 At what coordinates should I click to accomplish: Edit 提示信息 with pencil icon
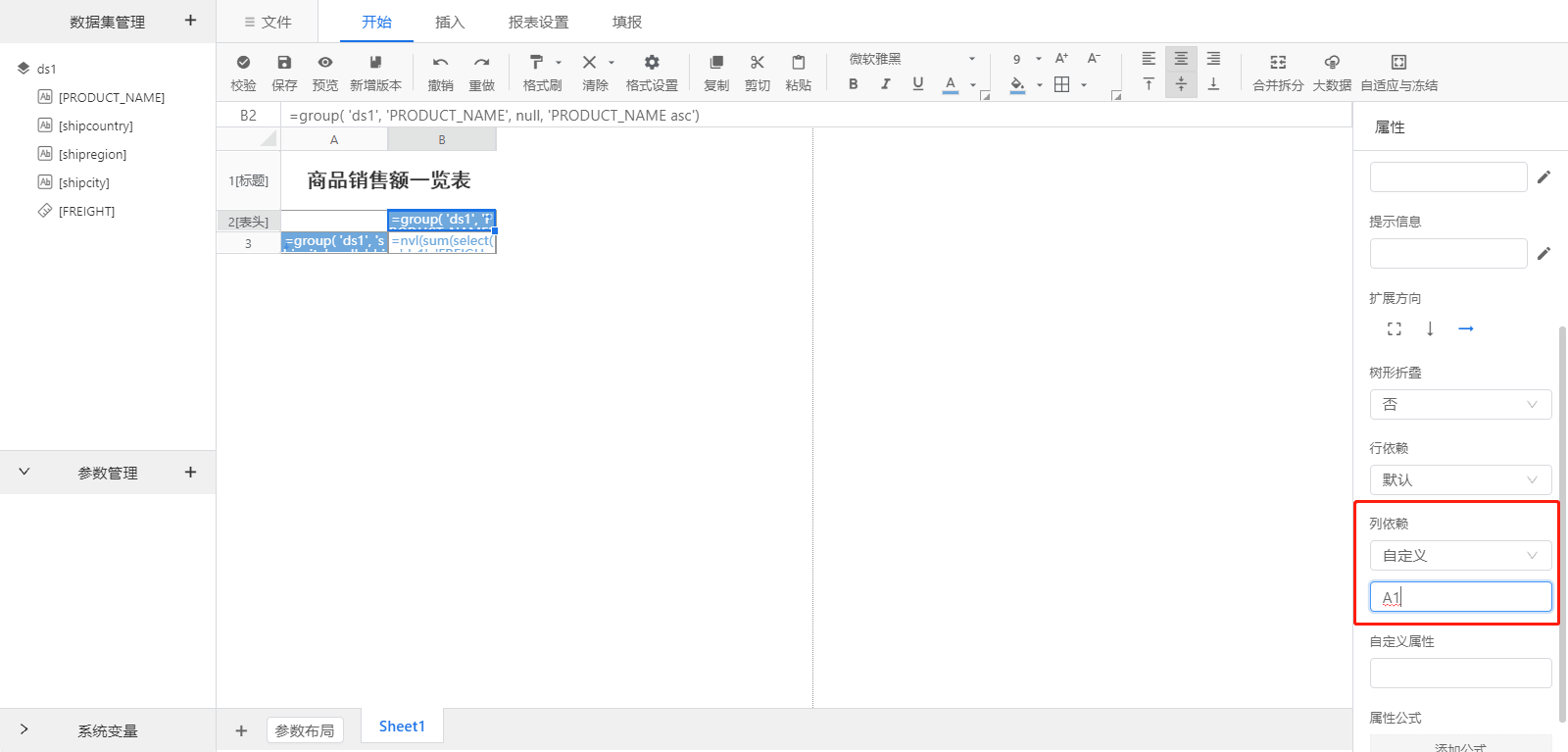pyautogui.click(x=1543, y=254)
